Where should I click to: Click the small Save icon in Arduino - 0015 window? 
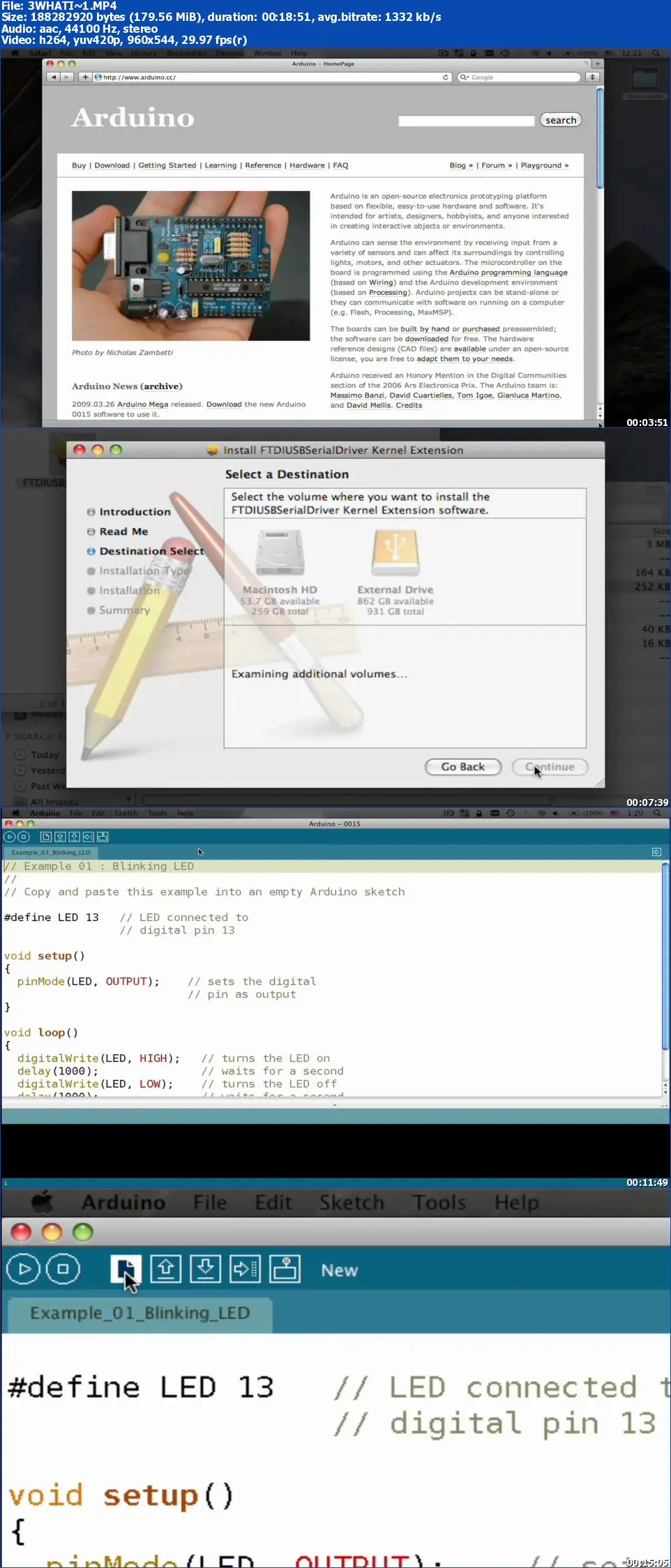click(x=74, y=837)
